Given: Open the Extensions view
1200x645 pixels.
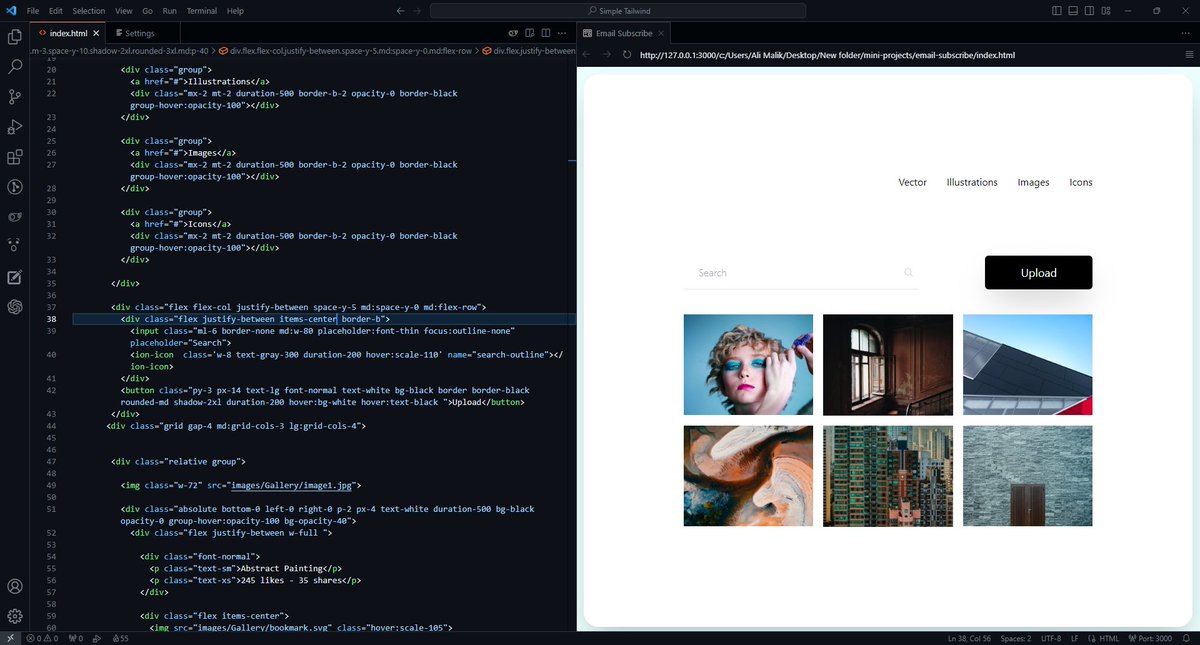Looking at the screenshot, I should pos(15,157).
